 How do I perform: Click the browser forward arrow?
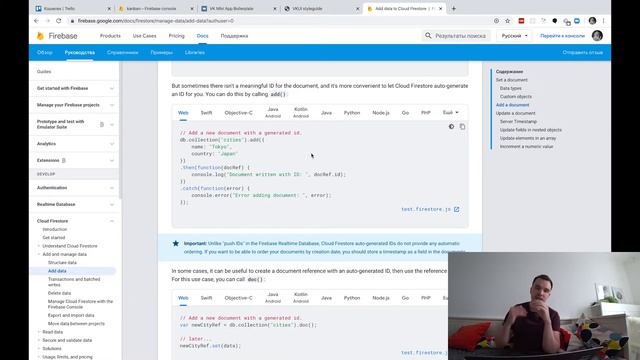click(x=48, y=21)
